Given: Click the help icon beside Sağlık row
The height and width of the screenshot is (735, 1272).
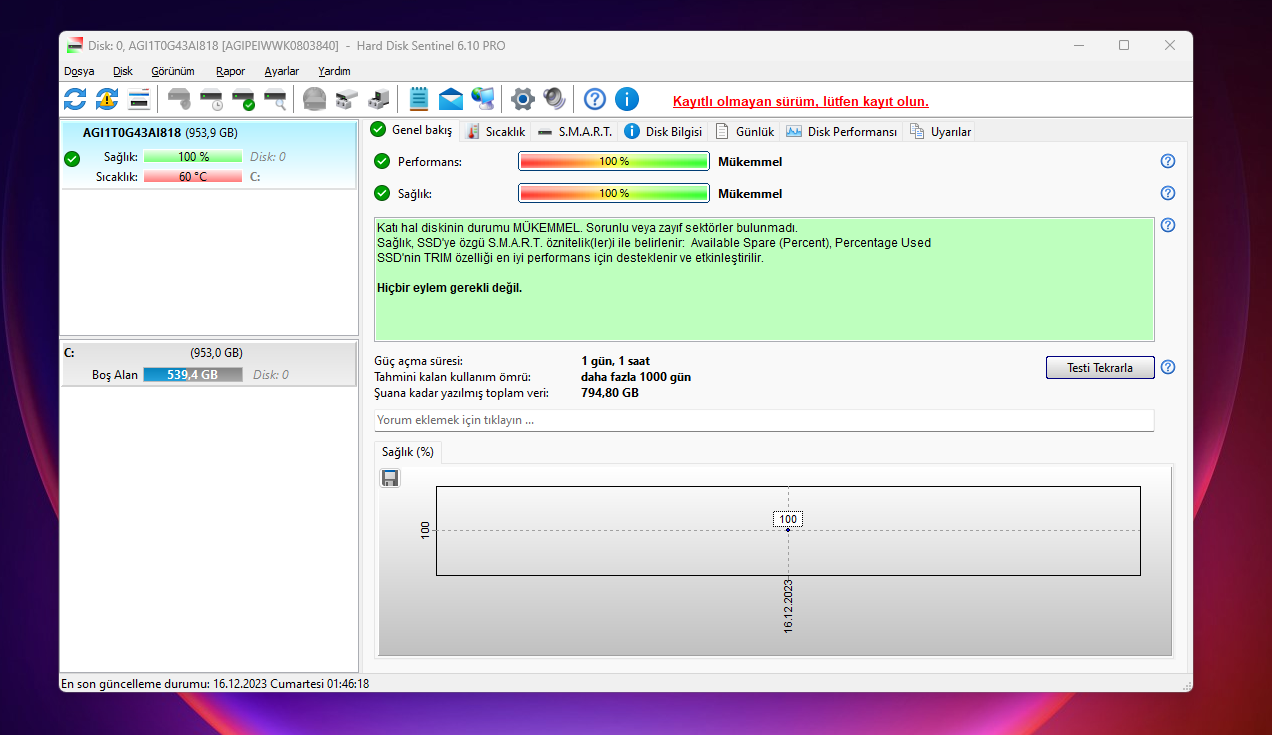Looking at the screenshot, I should [x=1167, y=193].
